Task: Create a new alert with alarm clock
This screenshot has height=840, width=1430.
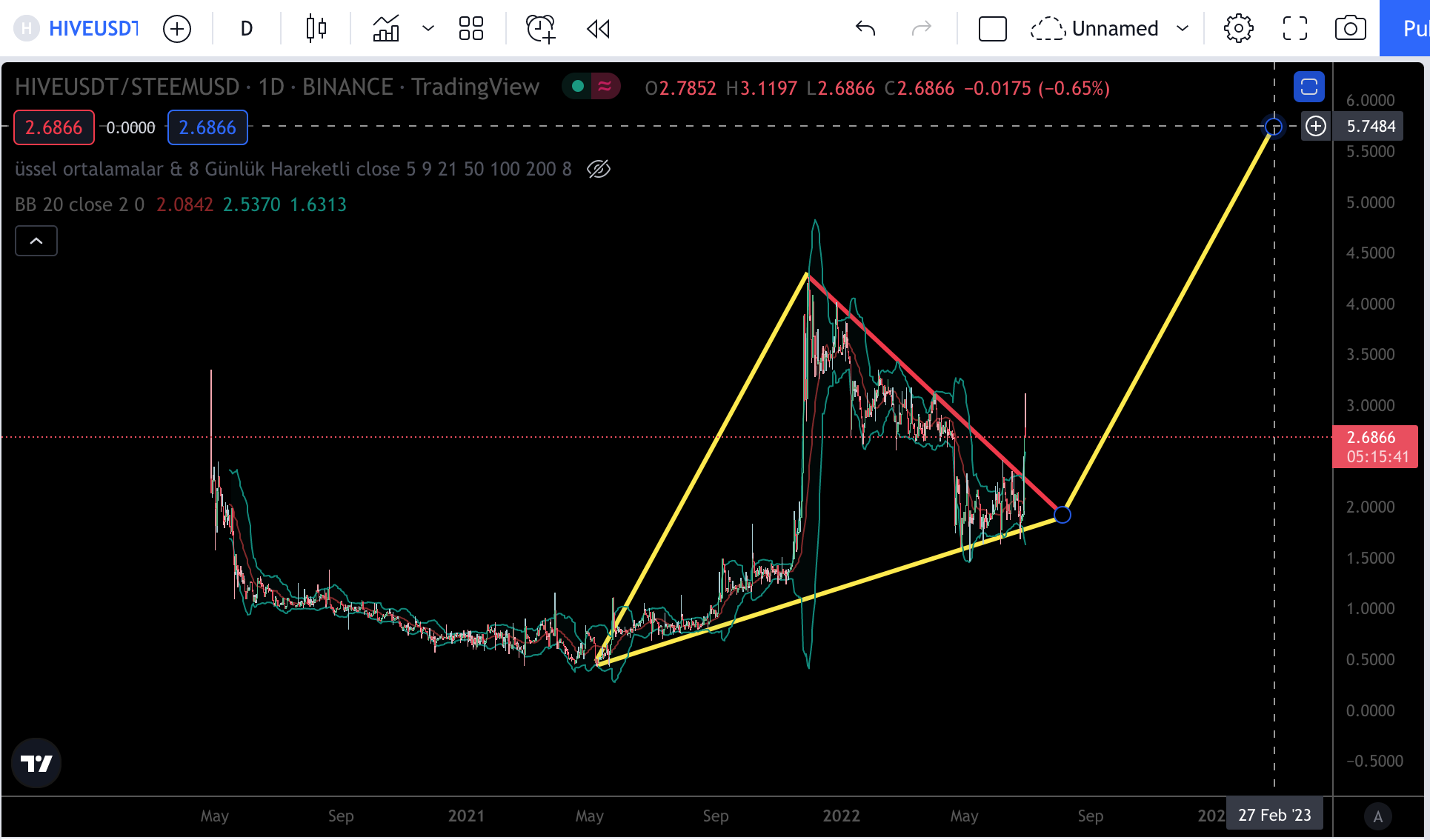Action: click(541, 29)
